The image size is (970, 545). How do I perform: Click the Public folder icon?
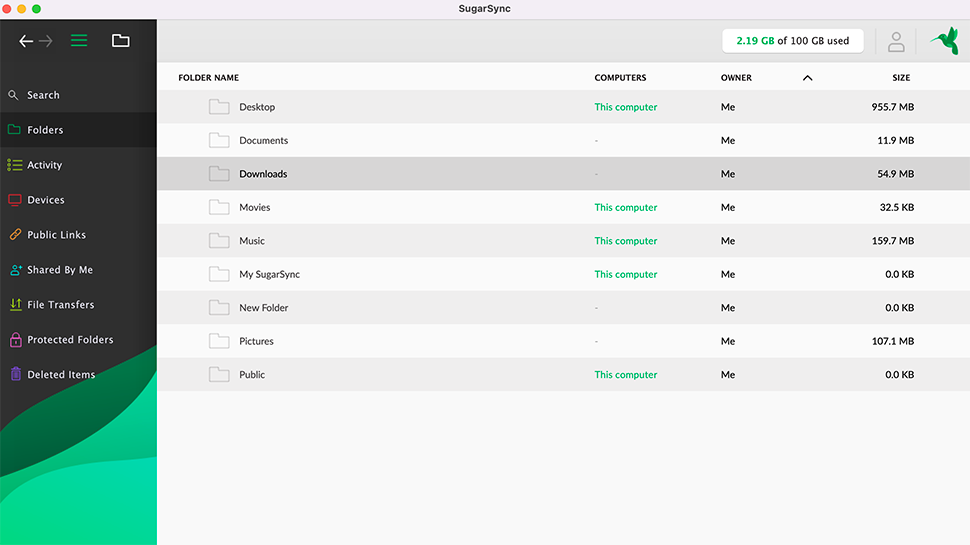[x=219, y=374]
